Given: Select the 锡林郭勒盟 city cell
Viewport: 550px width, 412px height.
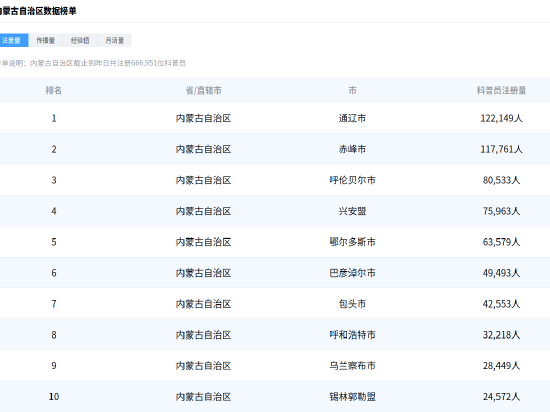Looking at the screenshot, I should (353, 397).
